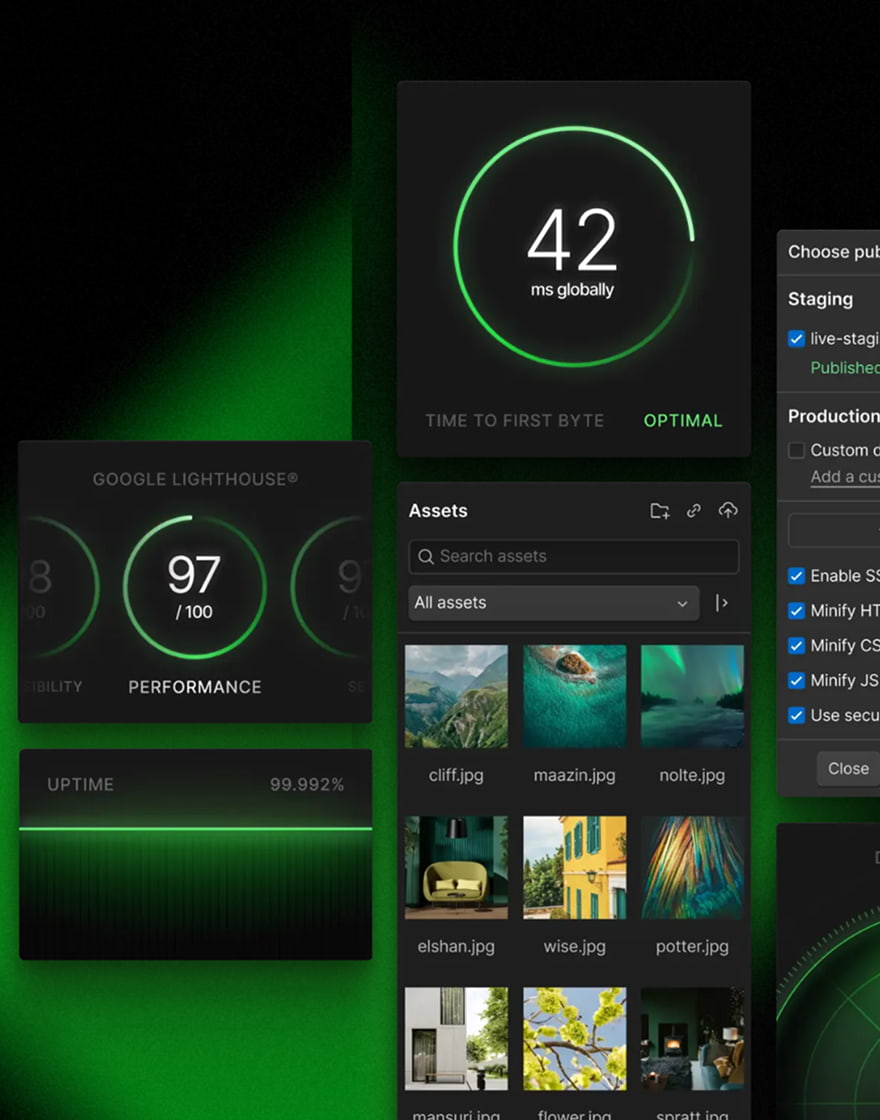Click the link icon in Assets header
The image size is (880, 1120).
click(x=694, y=511)
